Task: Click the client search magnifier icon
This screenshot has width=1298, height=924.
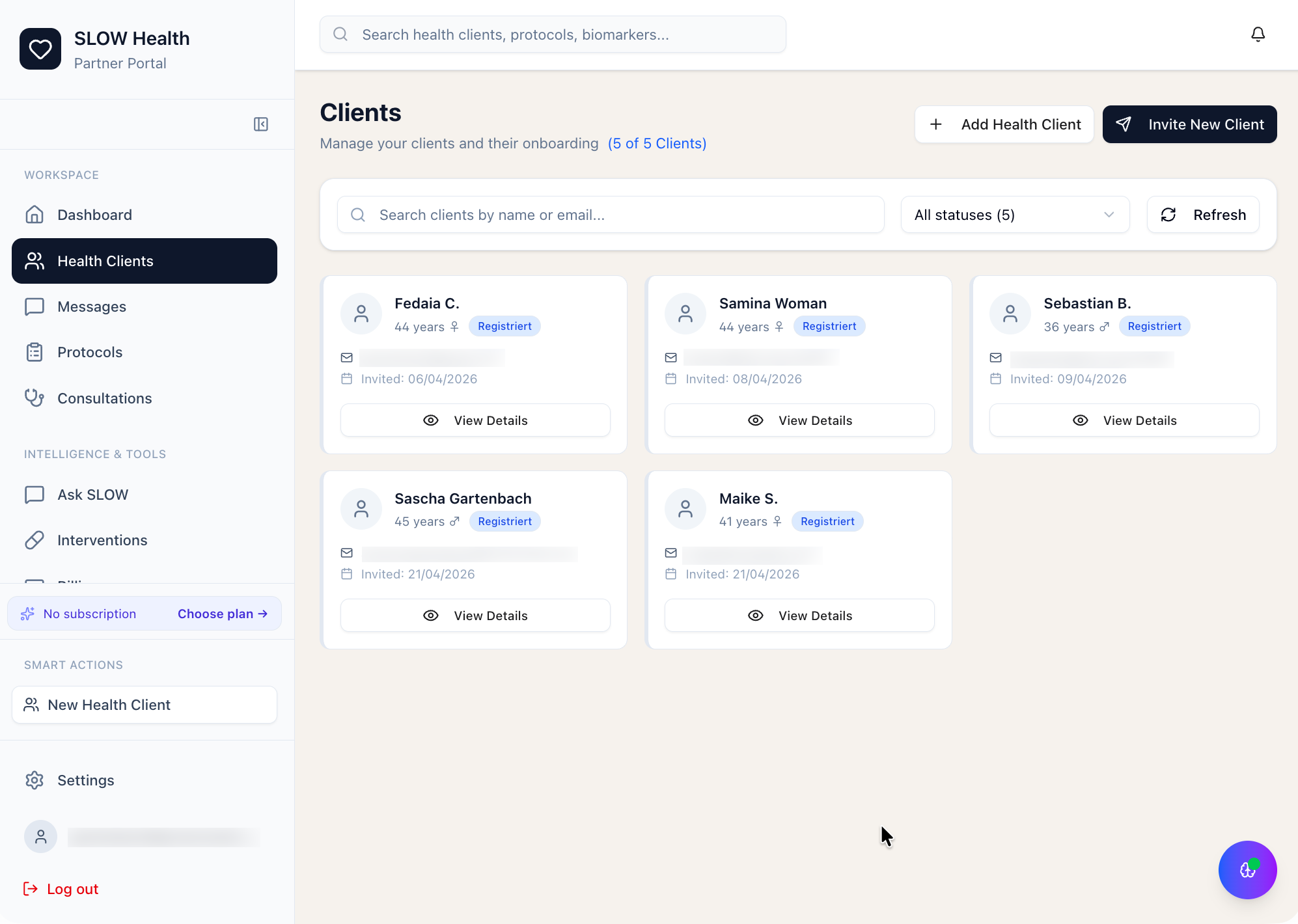Action: [x=358, y=215]
